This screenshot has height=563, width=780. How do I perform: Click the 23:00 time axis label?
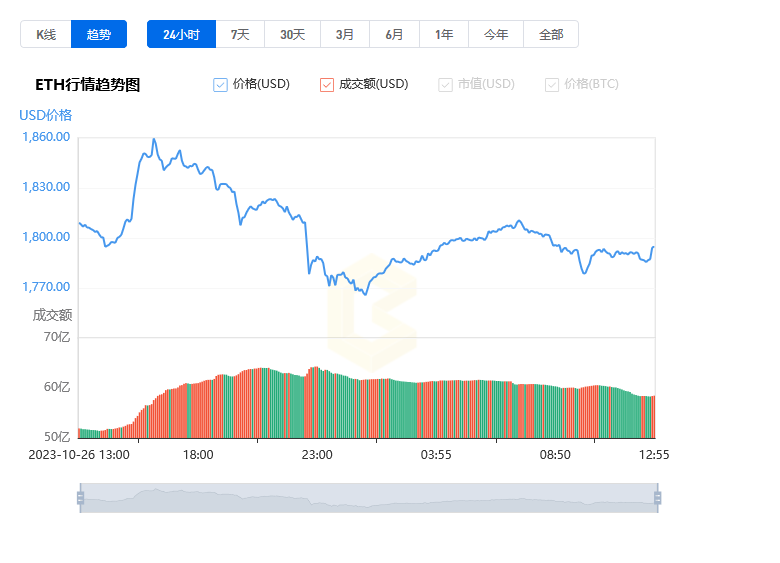click(317, 455)
